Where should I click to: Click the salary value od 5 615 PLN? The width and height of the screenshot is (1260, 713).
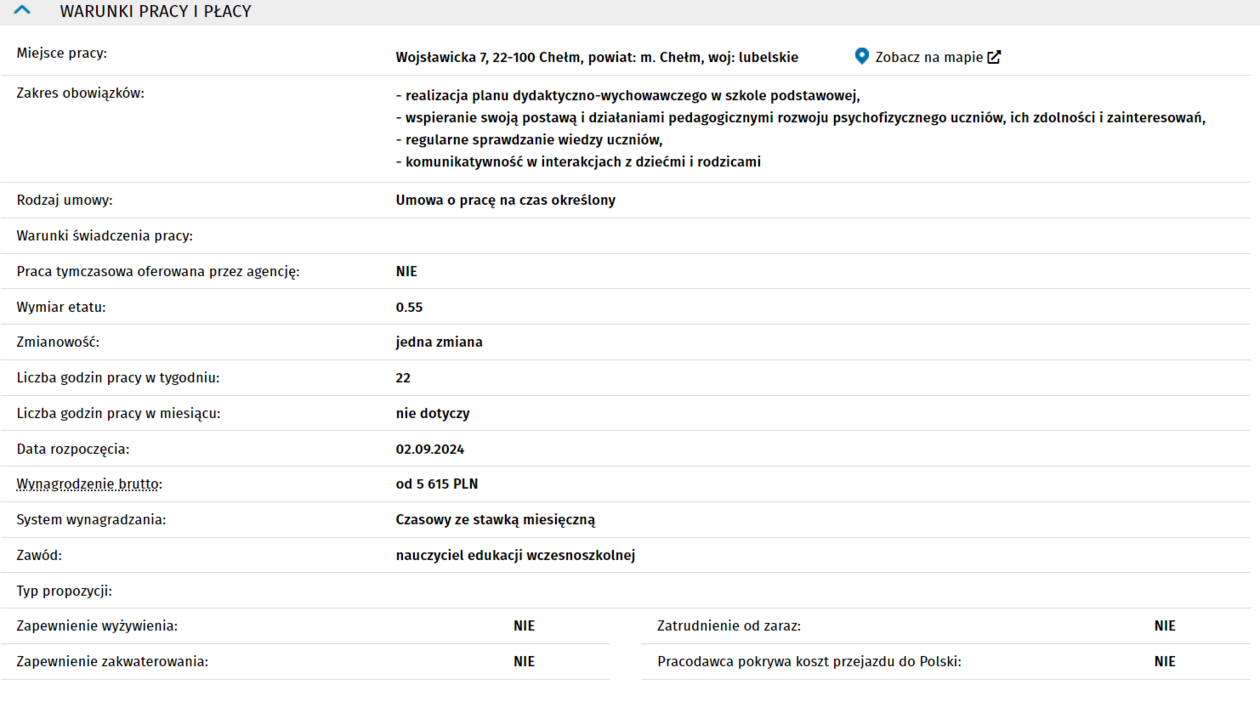(x=437, y=484)
